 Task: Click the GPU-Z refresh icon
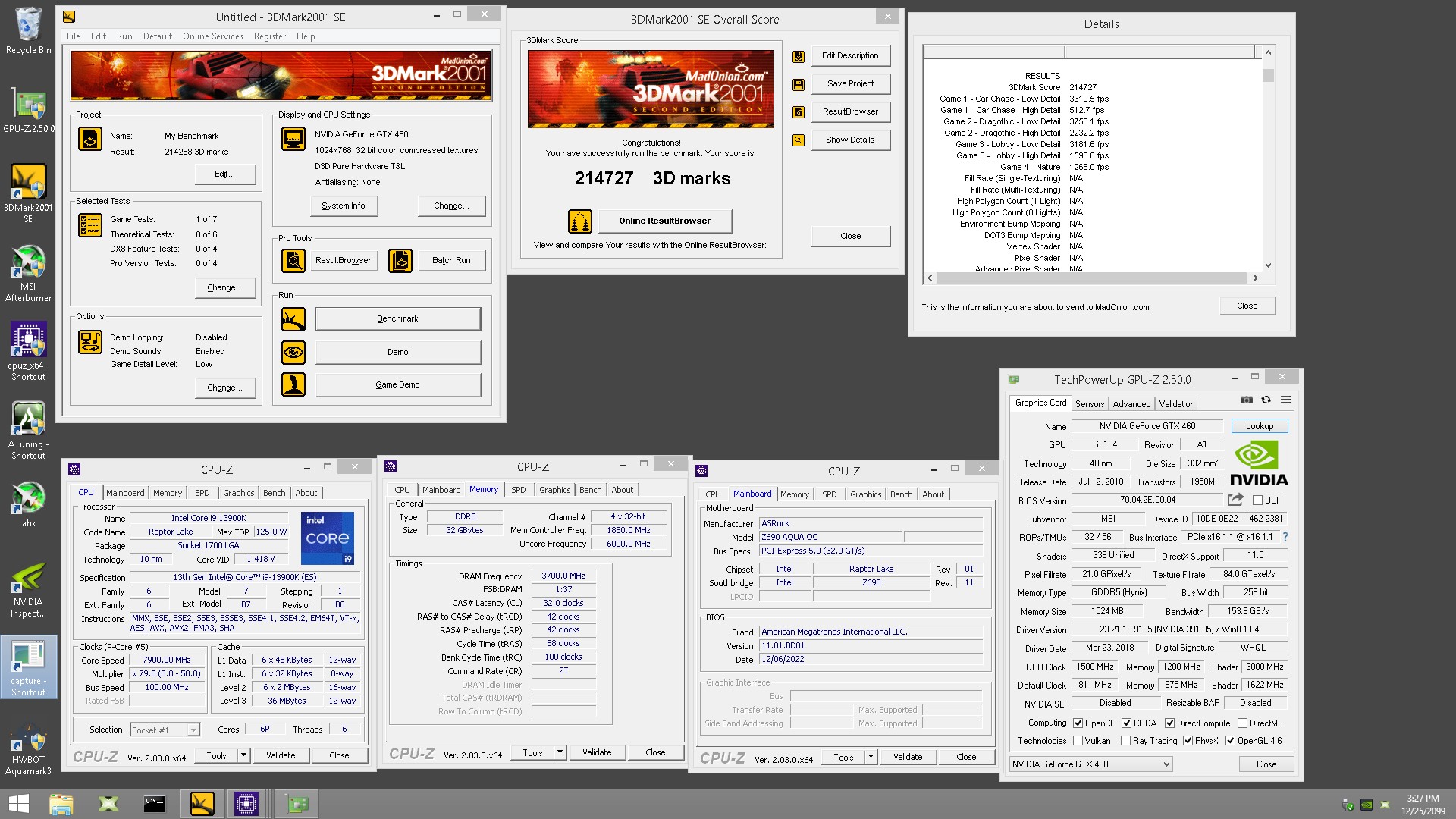click(x=1266, y=400)
